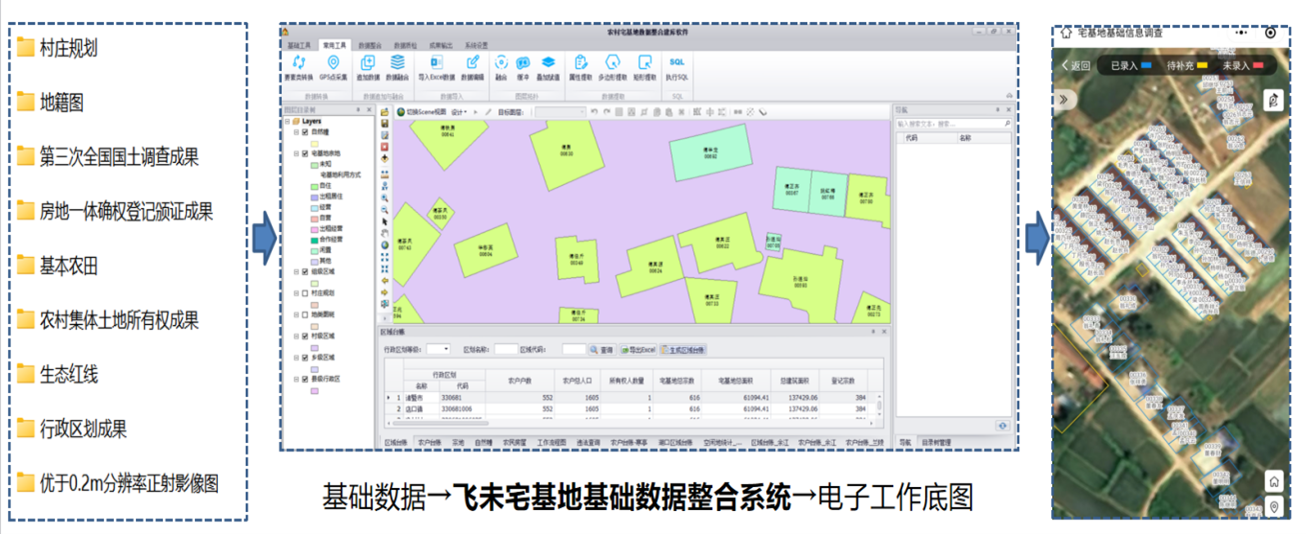Viewport: 1306px width, 534px height.
Task: Toggle the 乡级区域 layer checkbox
Action: pos(305,357)
